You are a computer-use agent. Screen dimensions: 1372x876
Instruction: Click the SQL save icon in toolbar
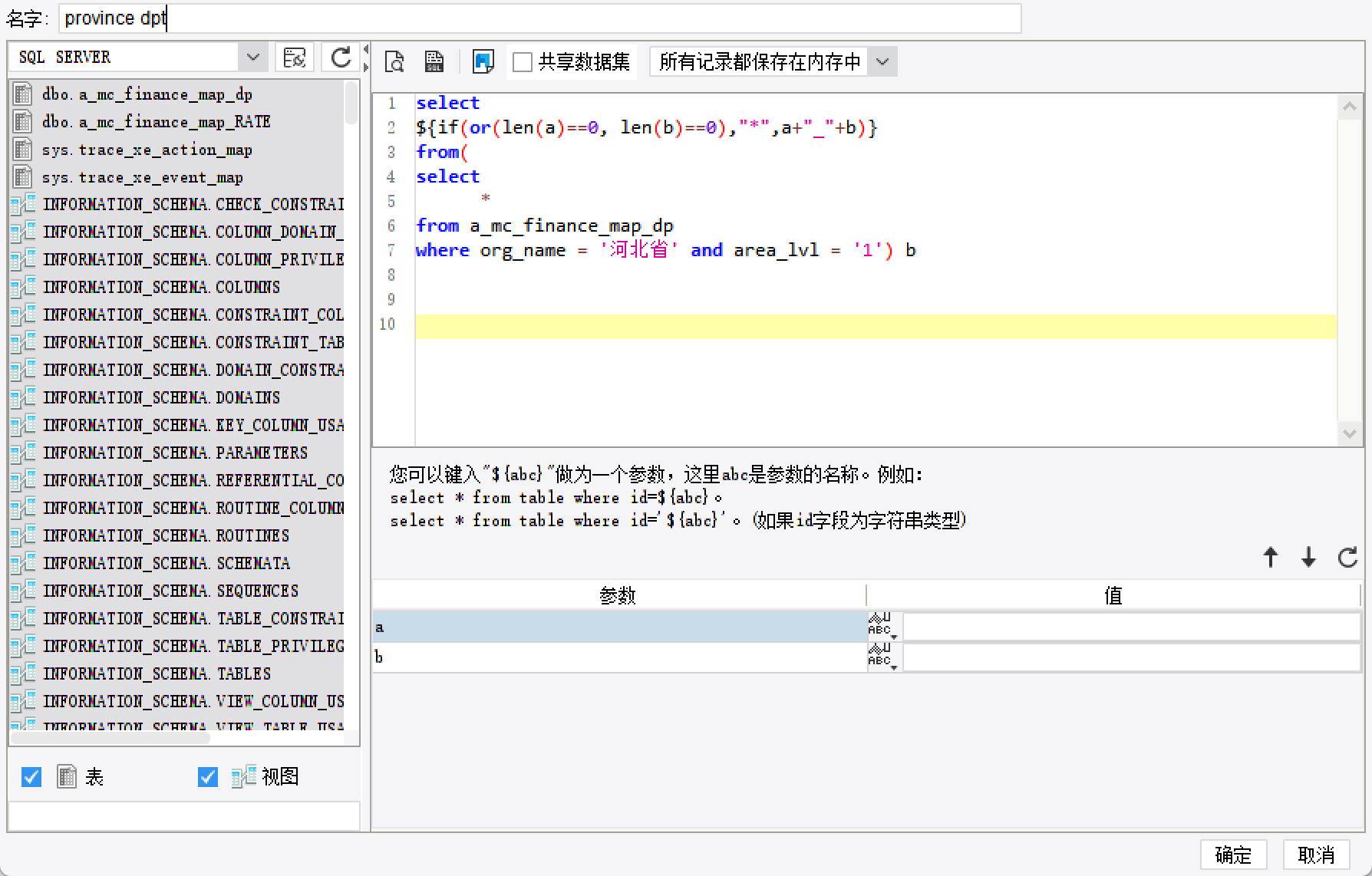click(434, 61)
